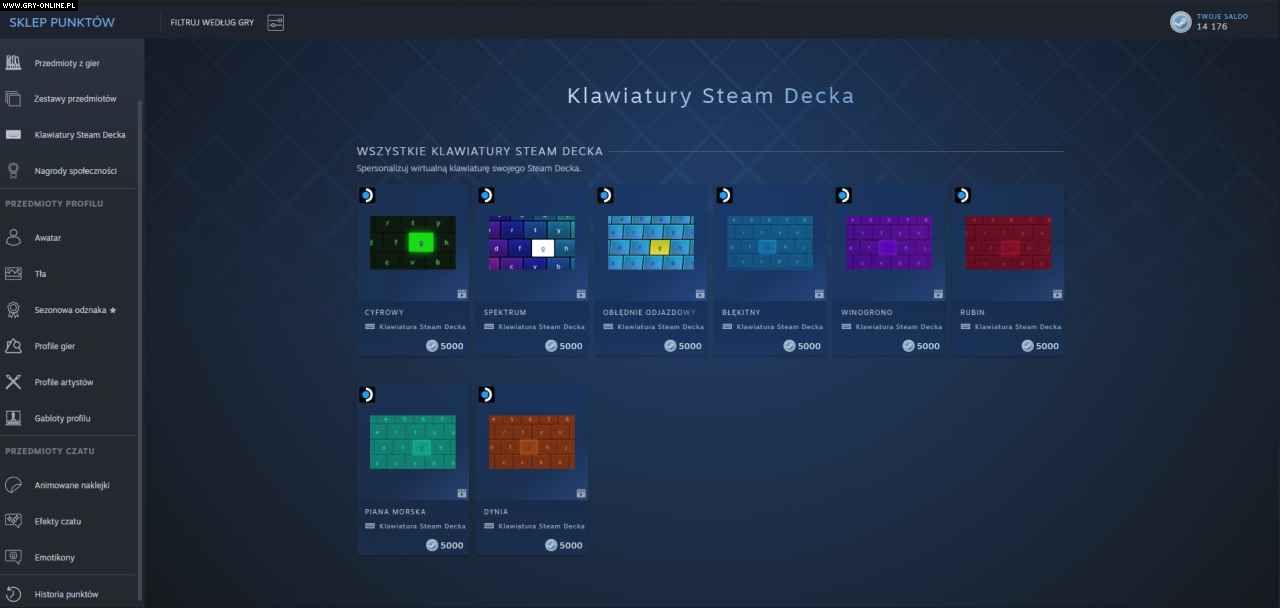Click the Sklep Punktów title link
Screen dimensions: 1280x608
62,22
